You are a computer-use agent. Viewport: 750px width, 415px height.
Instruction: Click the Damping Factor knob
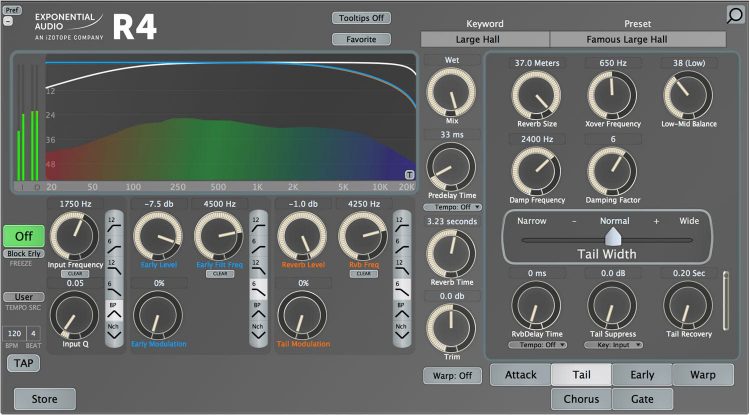(612, 171)
